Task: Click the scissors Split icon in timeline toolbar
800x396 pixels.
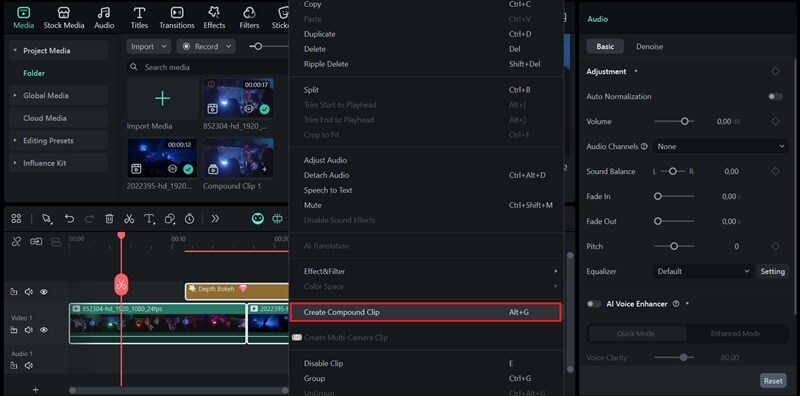Action: [129, 218]
